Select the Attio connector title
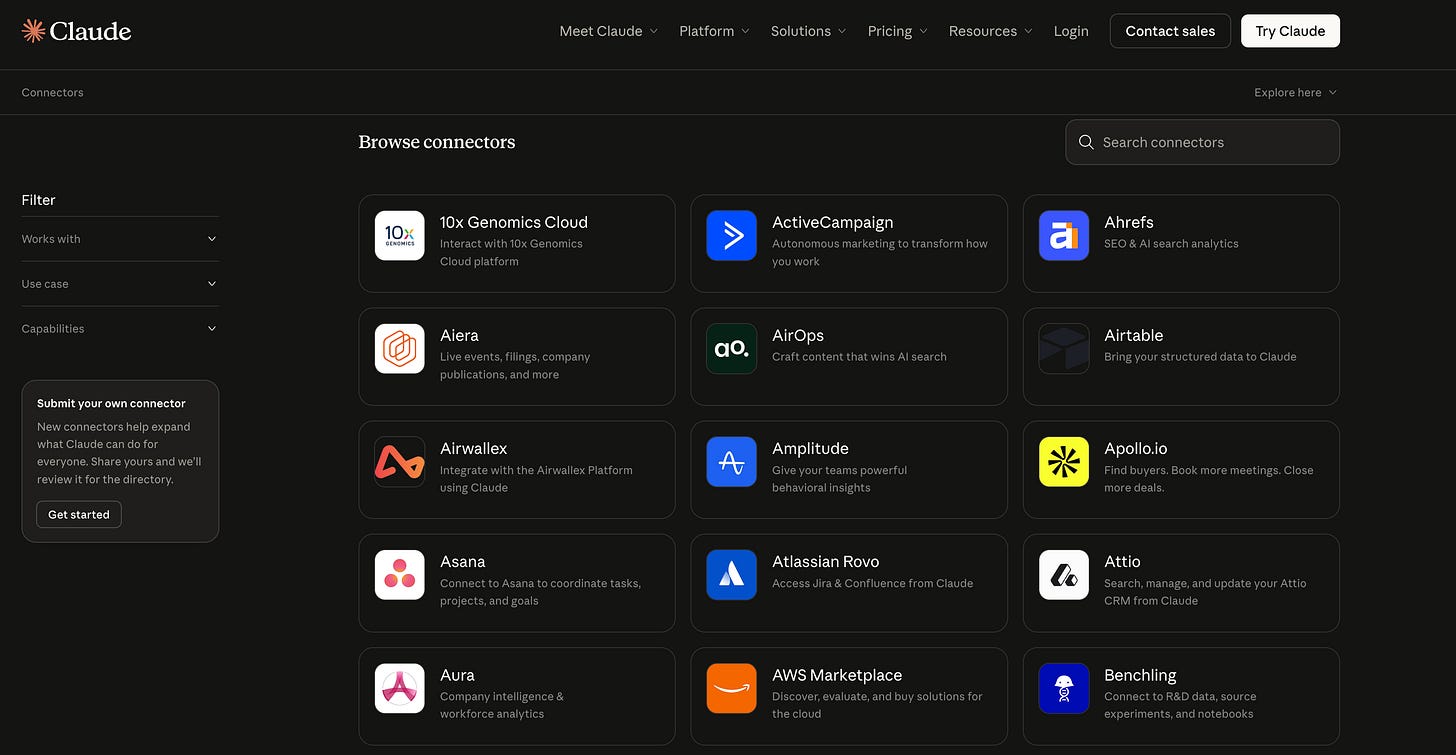 pyautogui.click(x=1122, y=561)
